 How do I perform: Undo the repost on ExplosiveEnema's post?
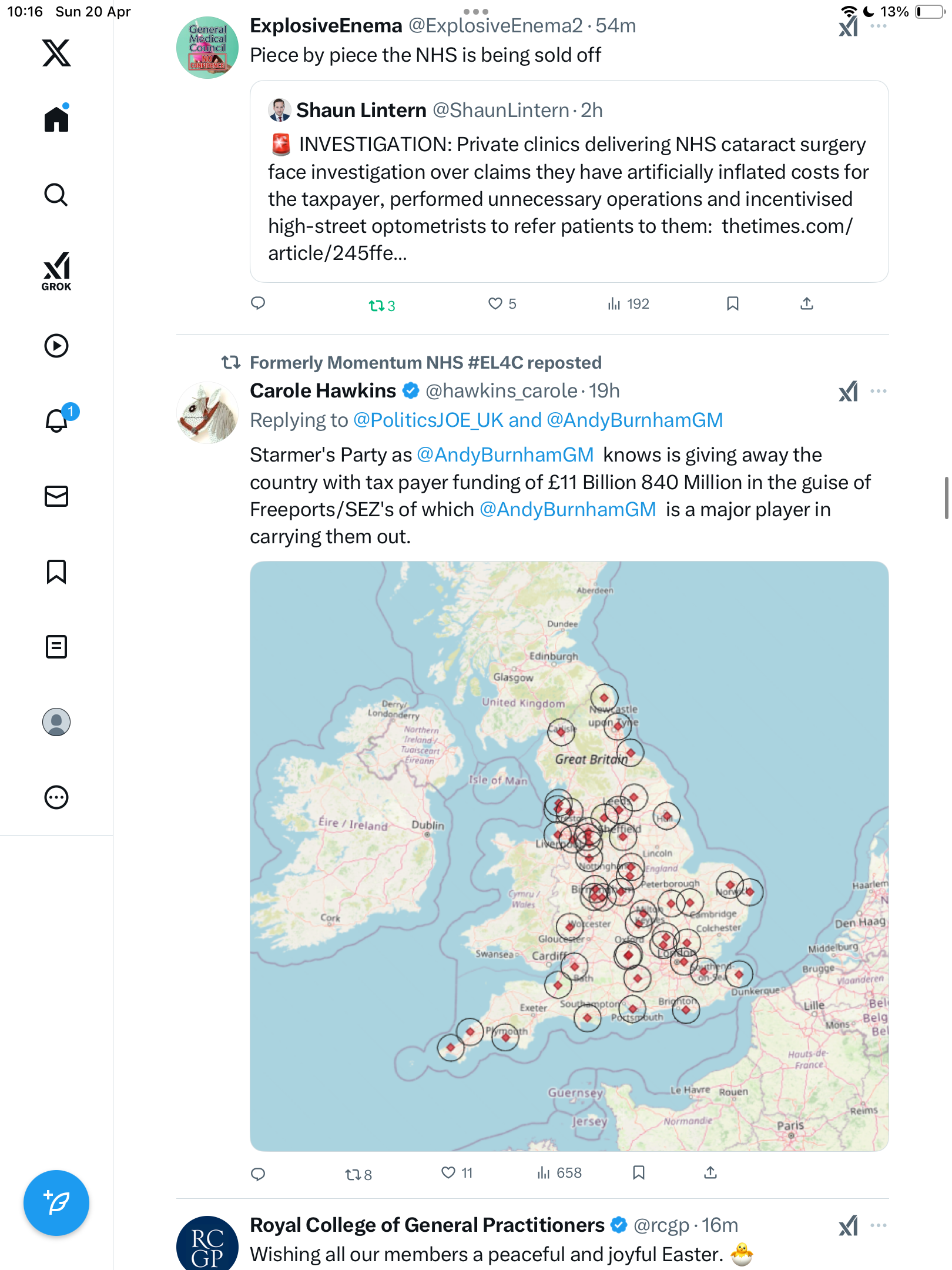tap(382, 305)
